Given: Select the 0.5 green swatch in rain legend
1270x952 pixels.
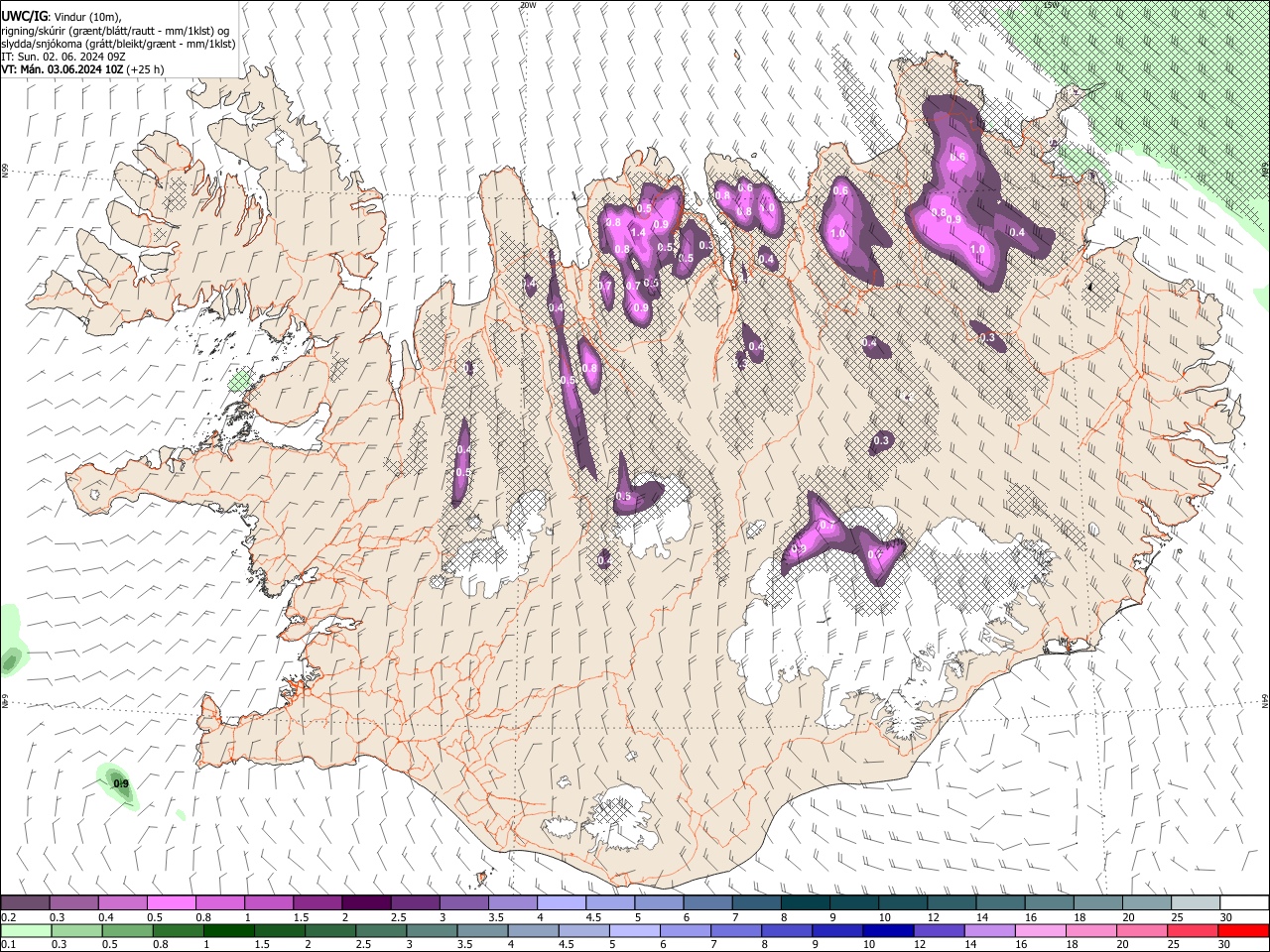Looking at the screenshot, I should coord(127,930).
